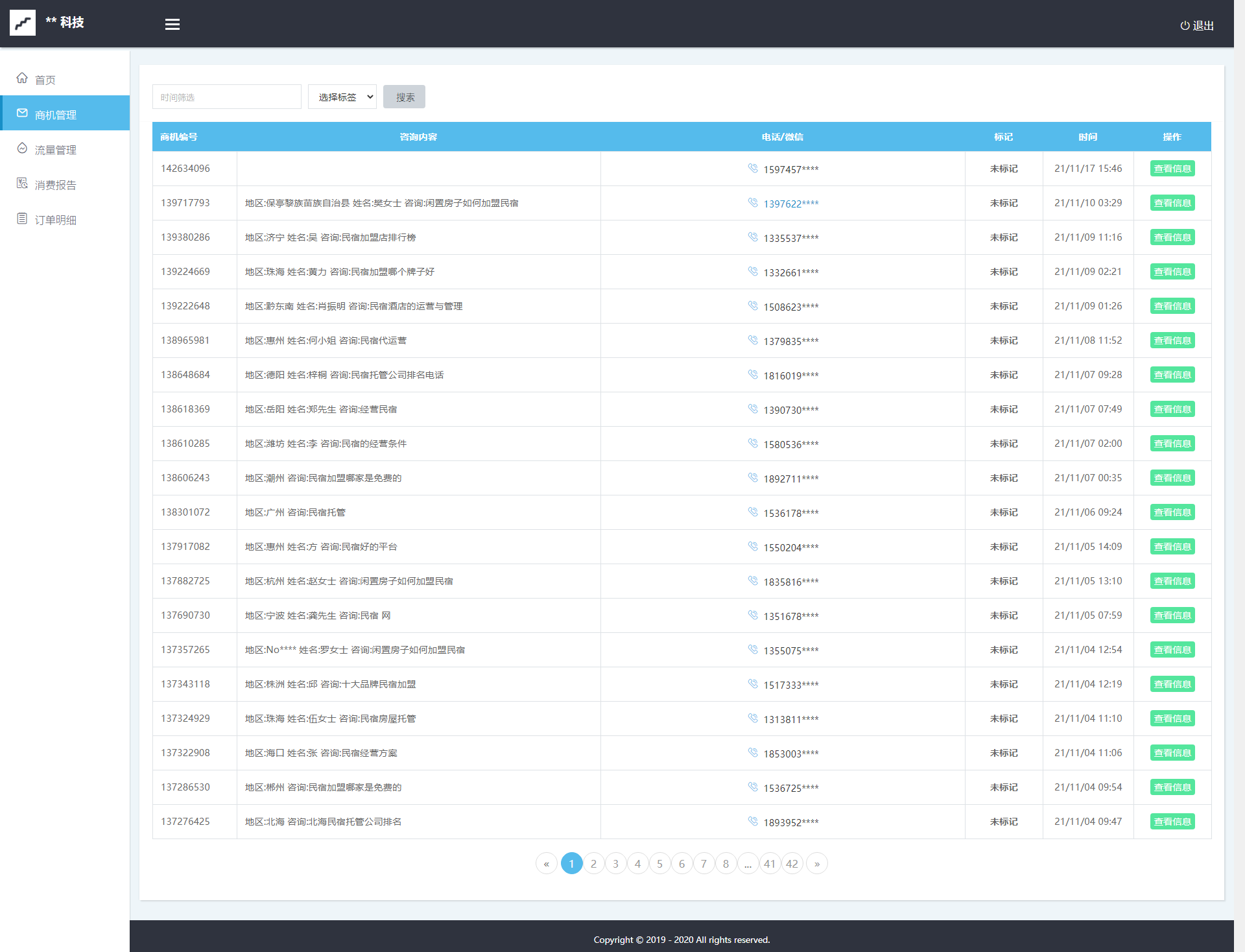Click phone icon for 1550204****
This screenshot has height=952, width=1245.
coord(753,546)
